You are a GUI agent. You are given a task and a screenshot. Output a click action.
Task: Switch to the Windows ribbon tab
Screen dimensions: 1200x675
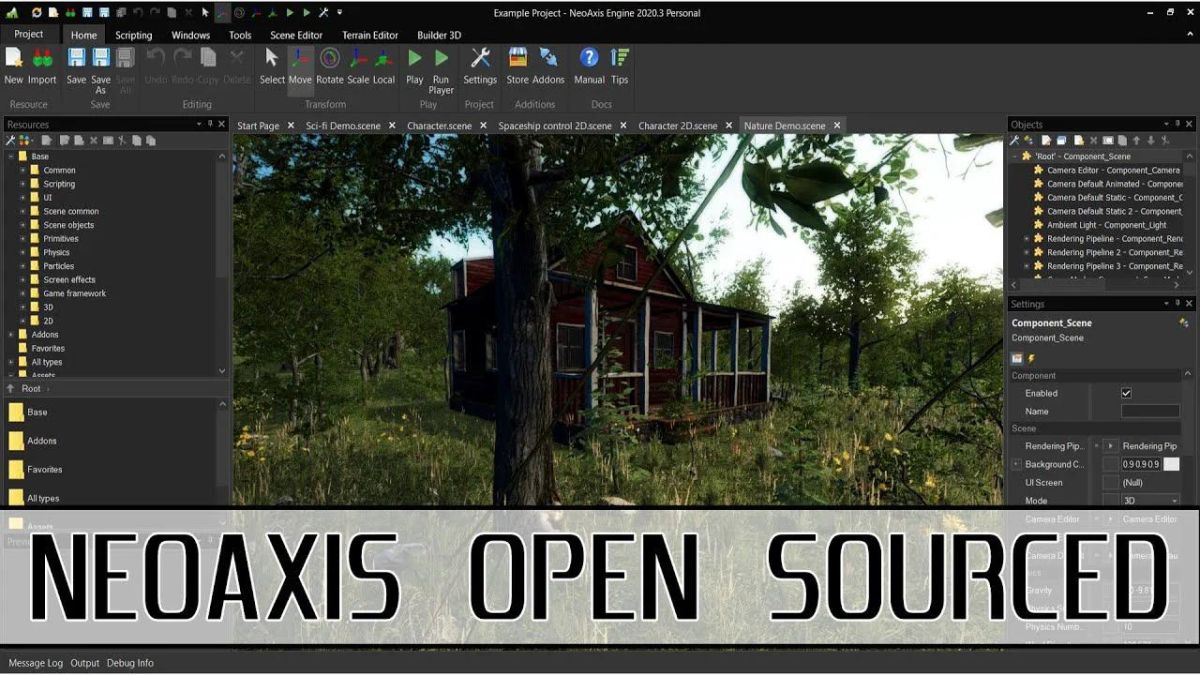point(191,35)
